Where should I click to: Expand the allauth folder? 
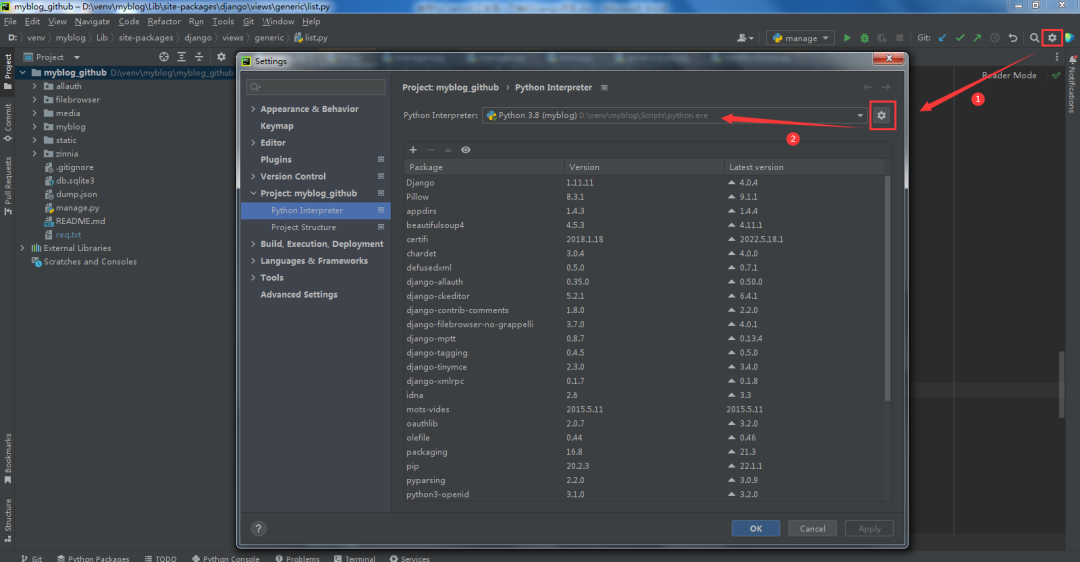pyautogui.click(x=34, y=86)
